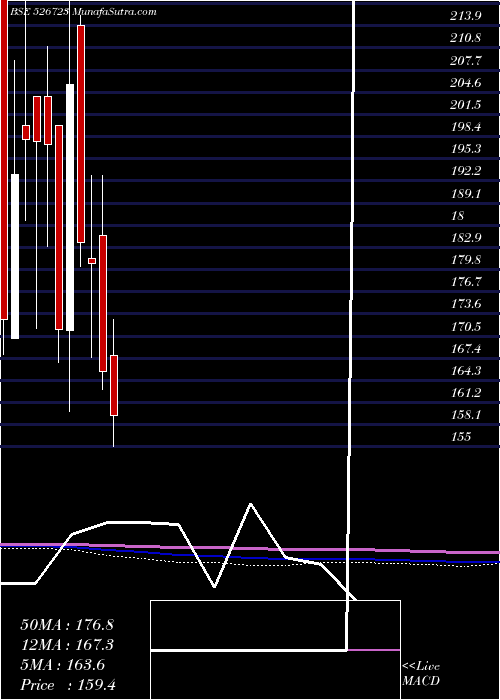The height and width of the screenshot is (700, 500).
Task: Click the 195.3 price axis label
Action: 466,149
